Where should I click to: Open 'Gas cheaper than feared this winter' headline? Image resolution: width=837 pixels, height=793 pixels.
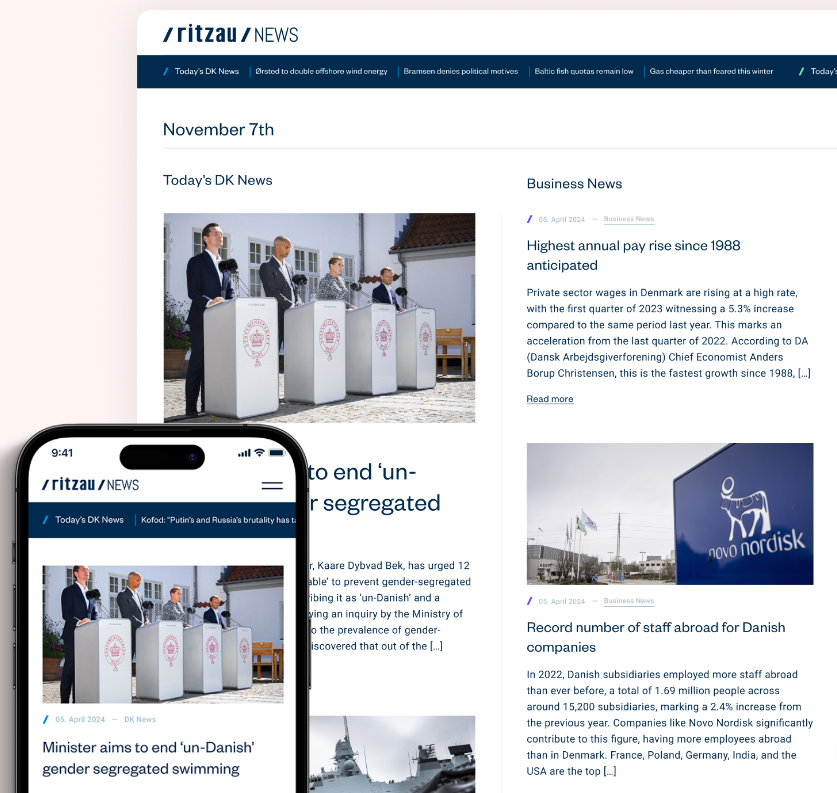click(711, 72)
